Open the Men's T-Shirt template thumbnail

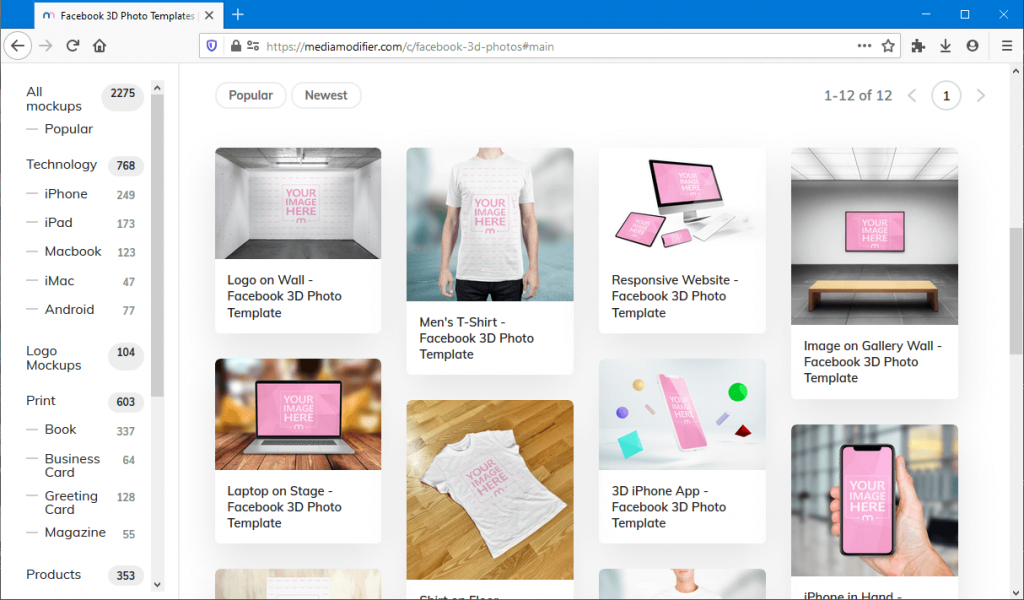pos(489,225)
